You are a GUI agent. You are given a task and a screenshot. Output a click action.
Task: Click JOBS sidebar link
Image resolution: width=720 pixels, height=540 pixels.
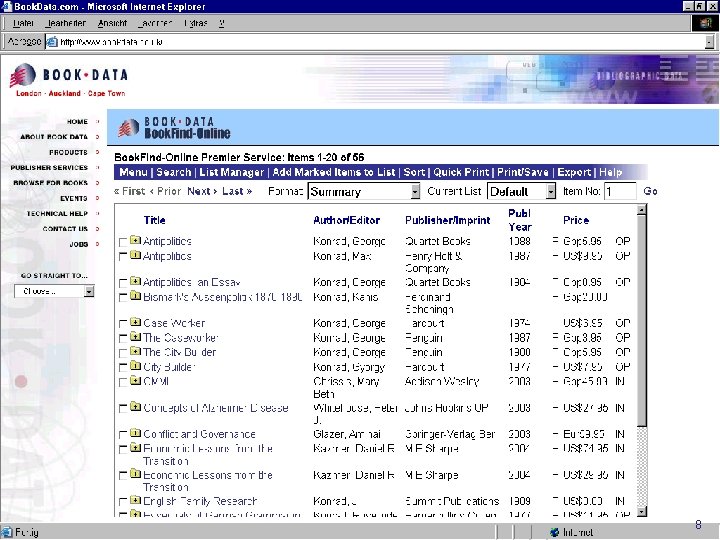pyautogui.click(x=79, y=244)
